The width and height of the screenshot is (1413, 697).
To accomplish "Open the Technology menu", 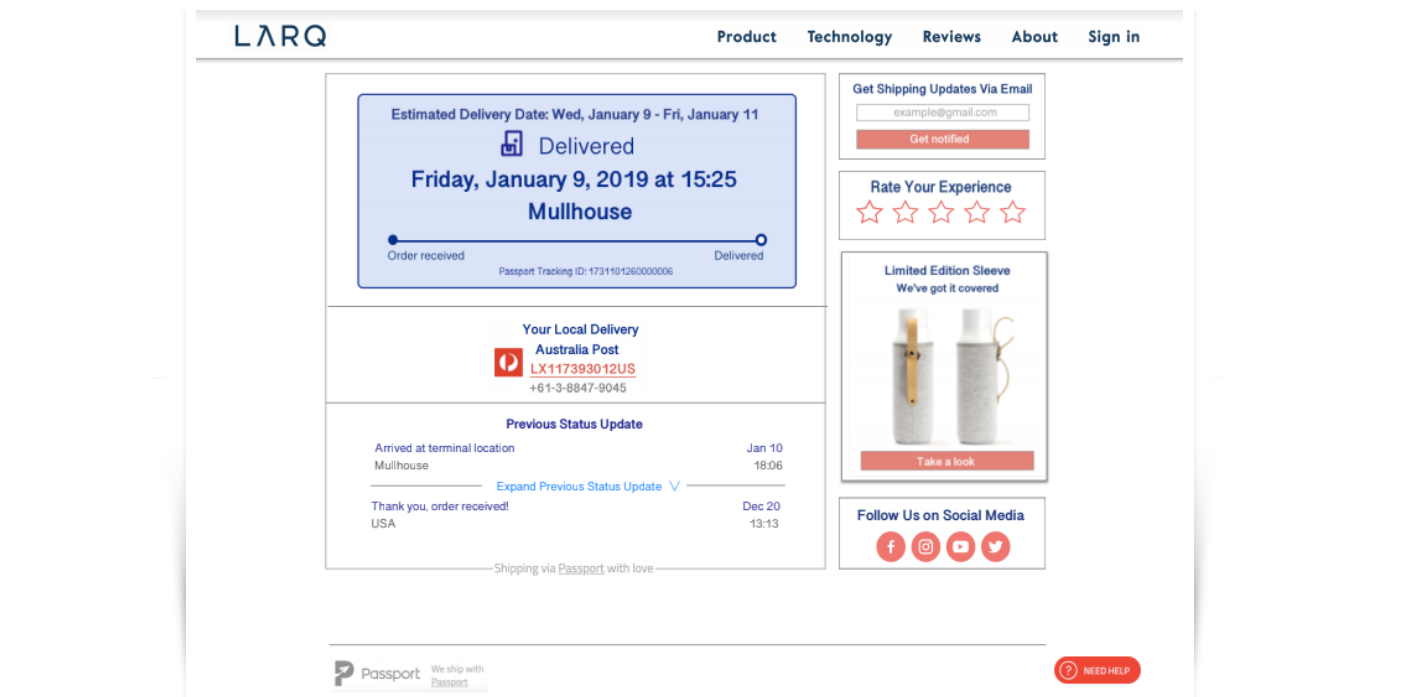I will coord(849,37).
